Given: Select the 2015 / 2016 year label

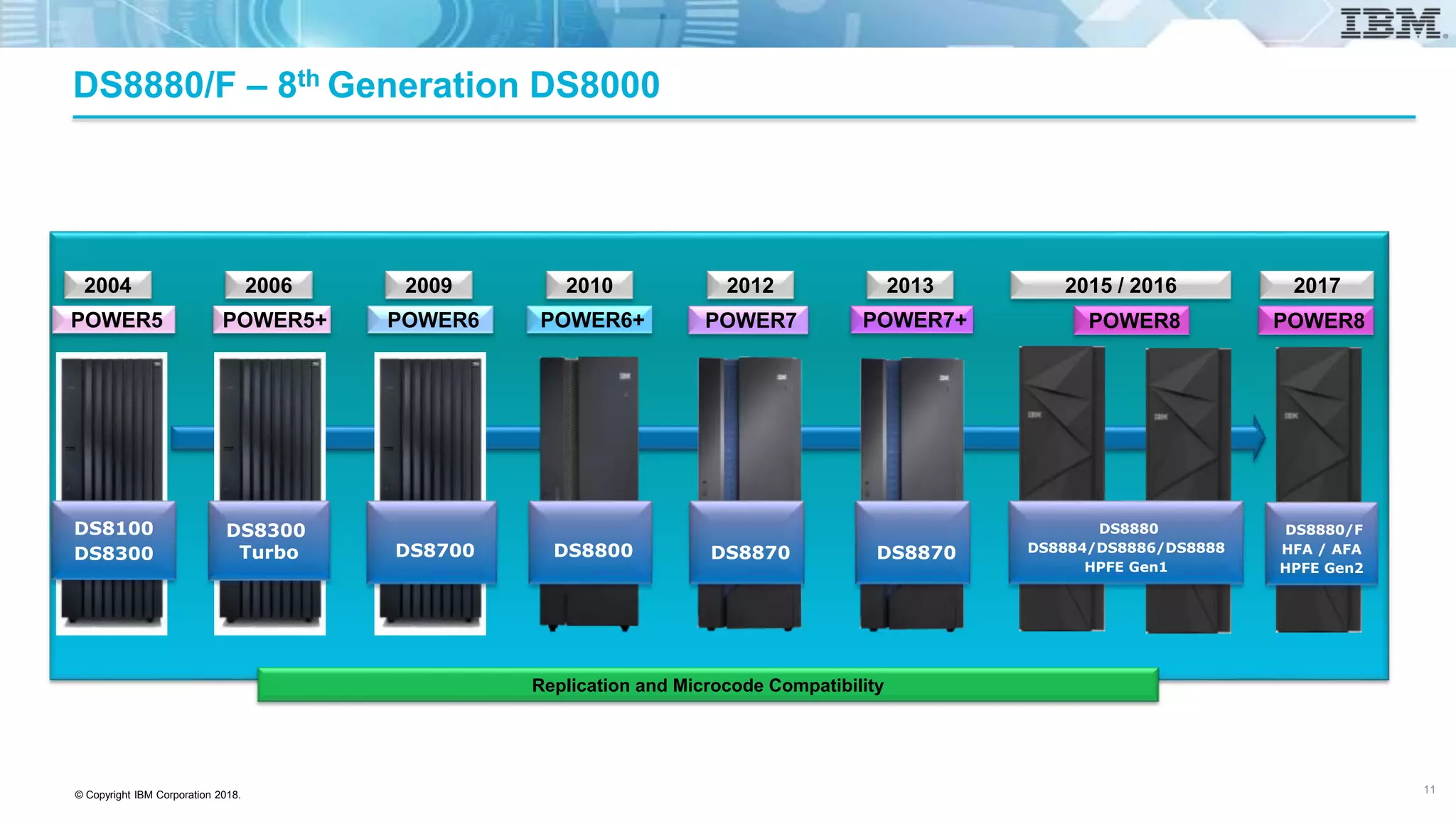Looking at the screenshot, I should click(1120, 285).
